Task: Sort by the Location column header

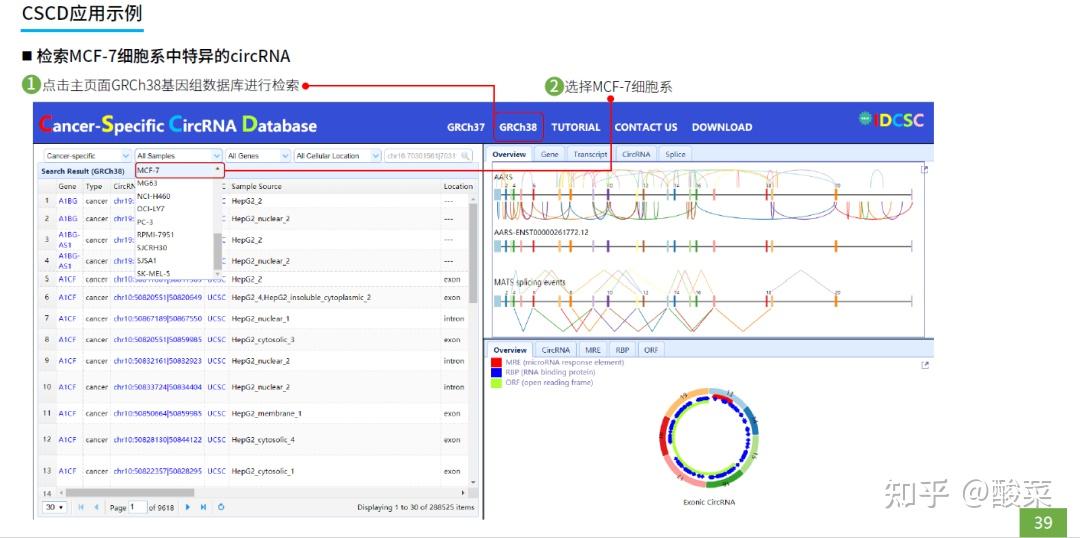Action: [458, 186]
